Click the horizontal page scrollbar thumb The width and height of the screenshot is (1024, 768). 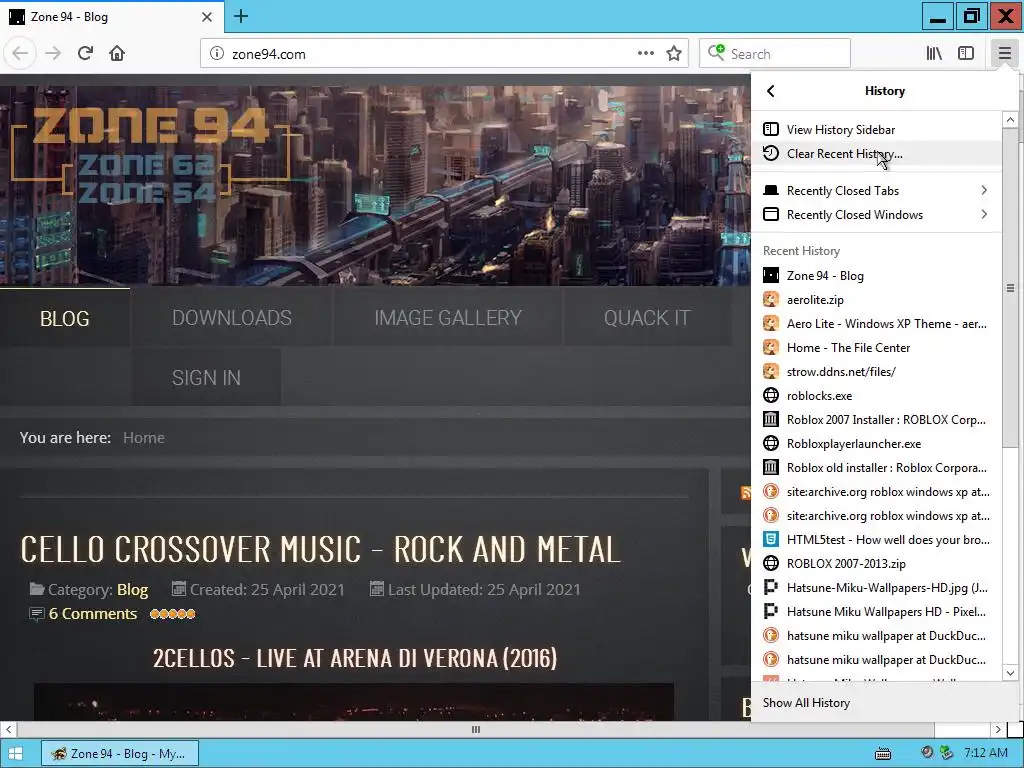[x=475, y=729]
